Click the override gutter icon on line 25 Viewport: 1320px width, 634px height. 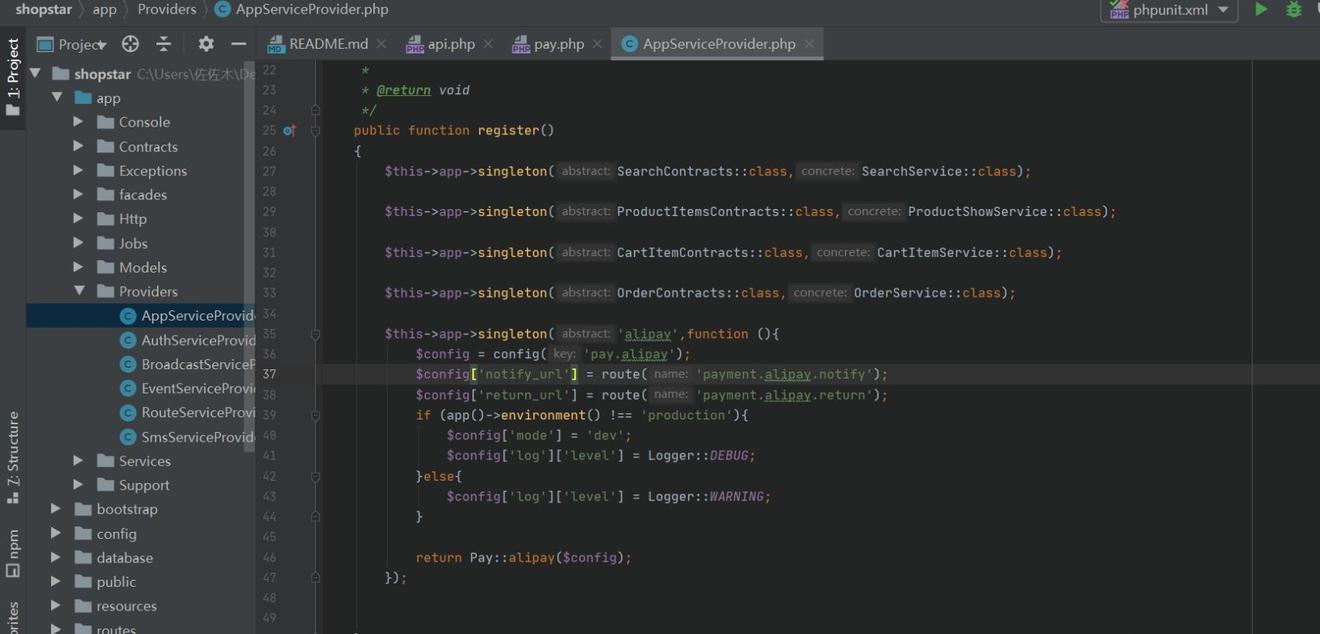pos(289,131)
